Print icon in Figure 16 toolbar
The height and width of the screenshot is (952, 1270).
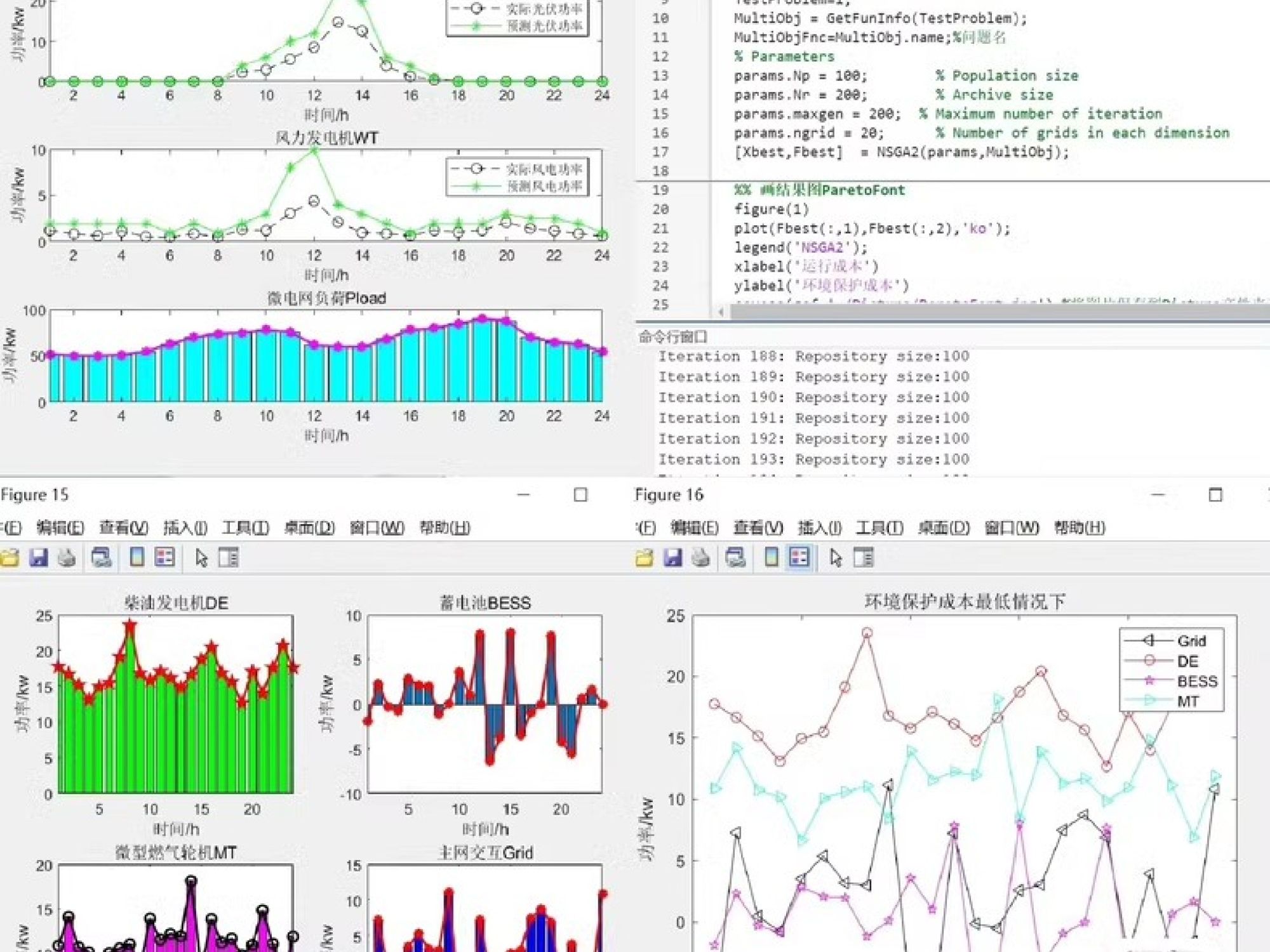(701, 558)
